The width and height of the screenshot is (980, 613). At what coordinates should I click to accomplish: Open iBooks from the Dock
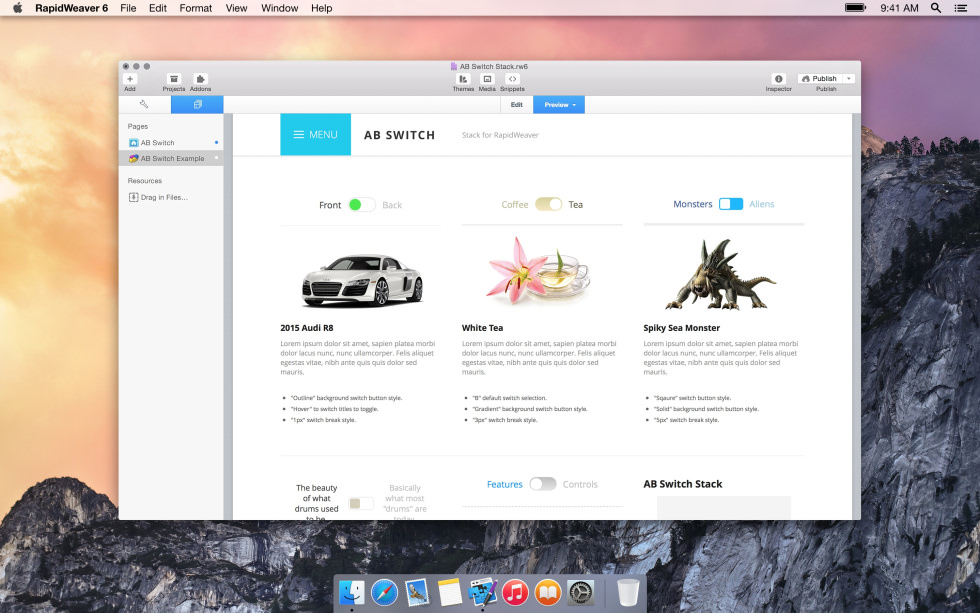tap(548, 592)
